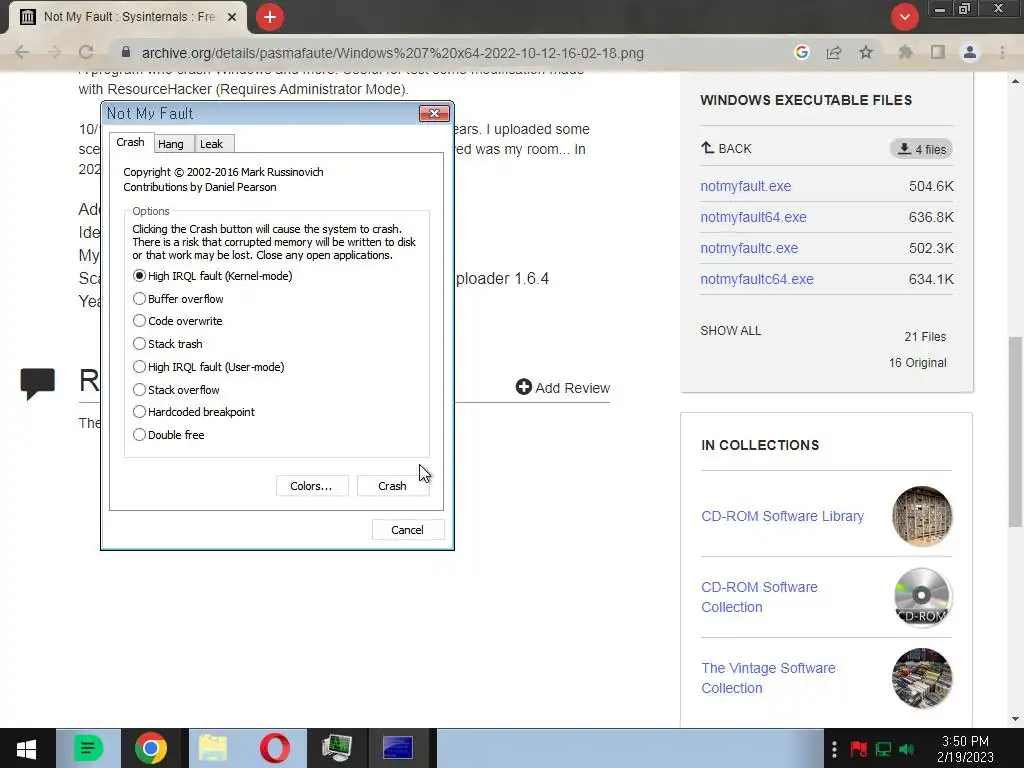The image size is (1024, 768).
Task: Reload the archive.org page
Action: pyautogui.click(x=86, y=53)
